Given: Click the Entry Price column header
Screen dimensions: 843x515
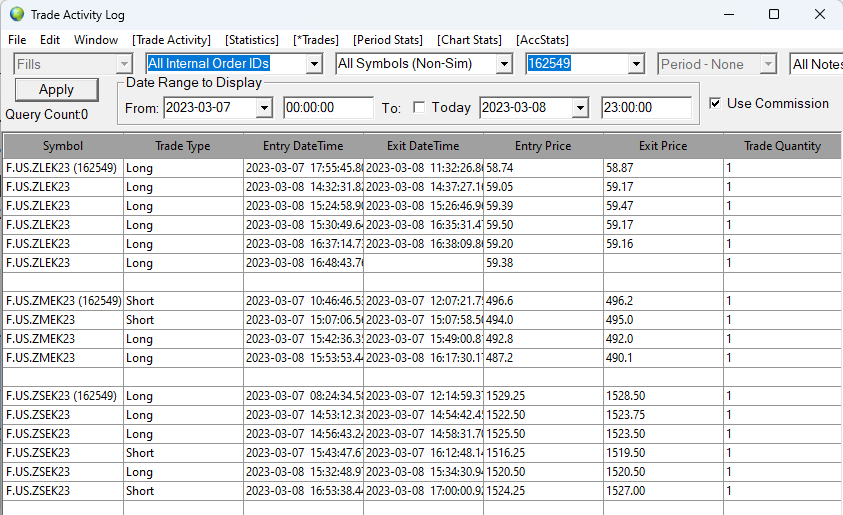Looking at the screenshot, I should [543, 146].
